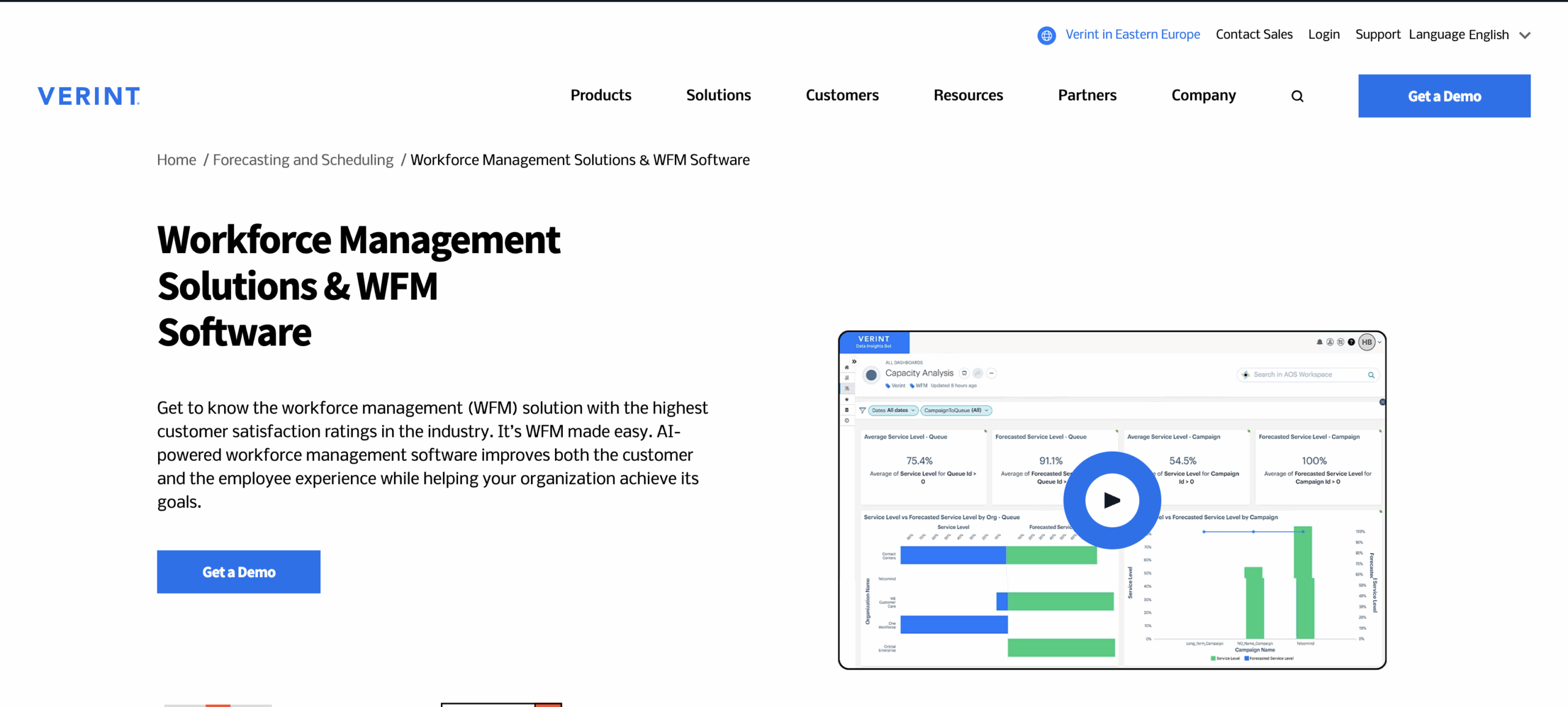Expand the HB account menu chevron

(1379, 342)
